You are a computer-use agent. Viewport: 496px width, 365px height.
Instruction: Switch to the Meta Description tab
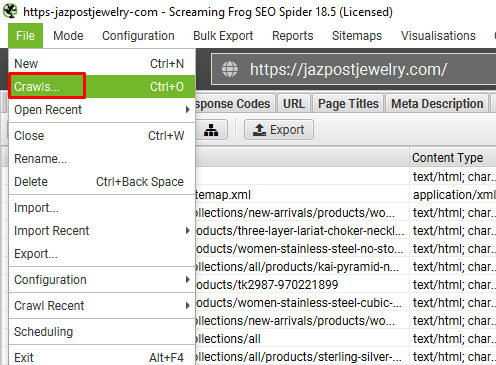point(437,104)
